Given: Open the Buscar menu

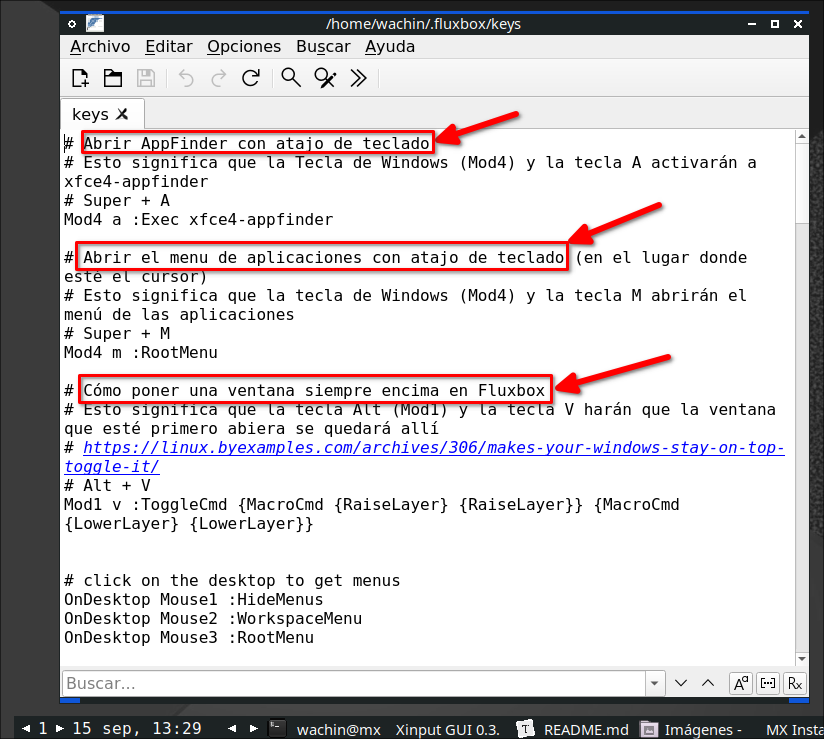Looking at the screenshot, I should point(323,47).
